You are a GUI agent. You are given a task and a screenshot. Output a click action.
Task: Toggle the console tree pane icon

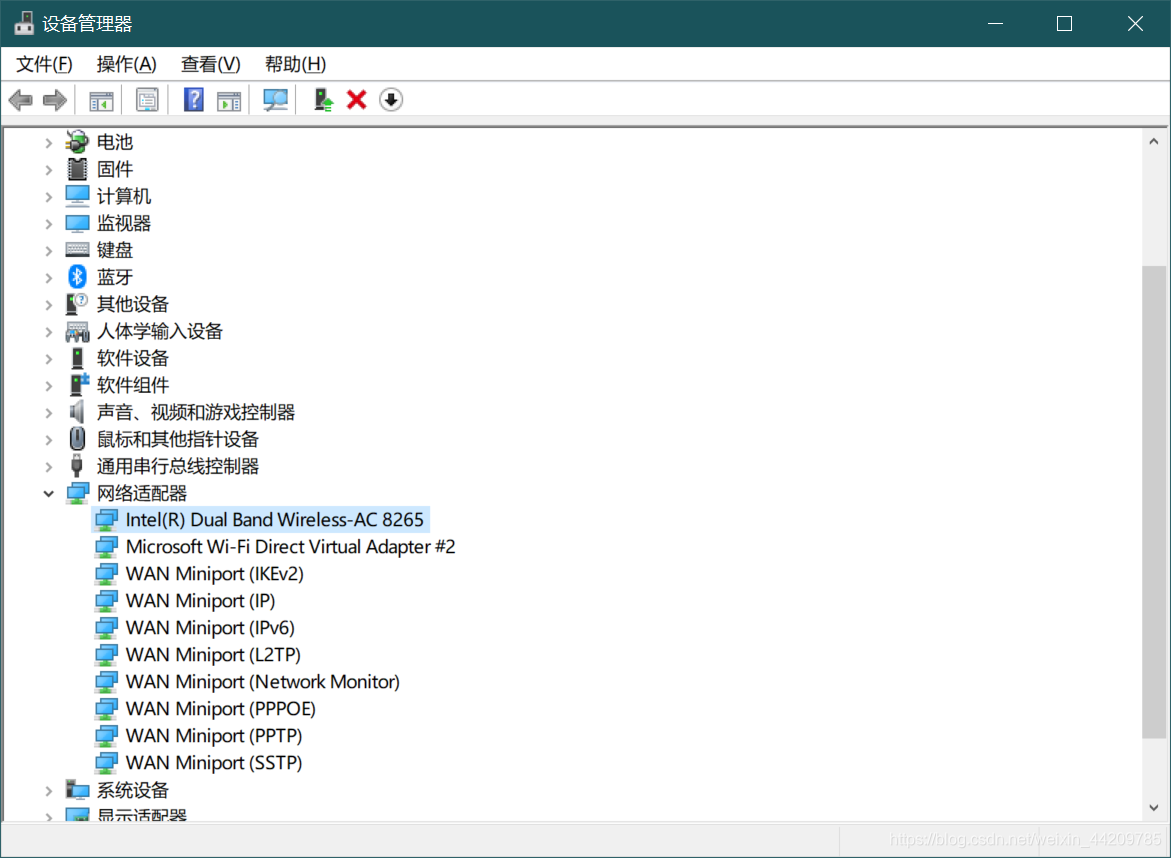(101, 100)
